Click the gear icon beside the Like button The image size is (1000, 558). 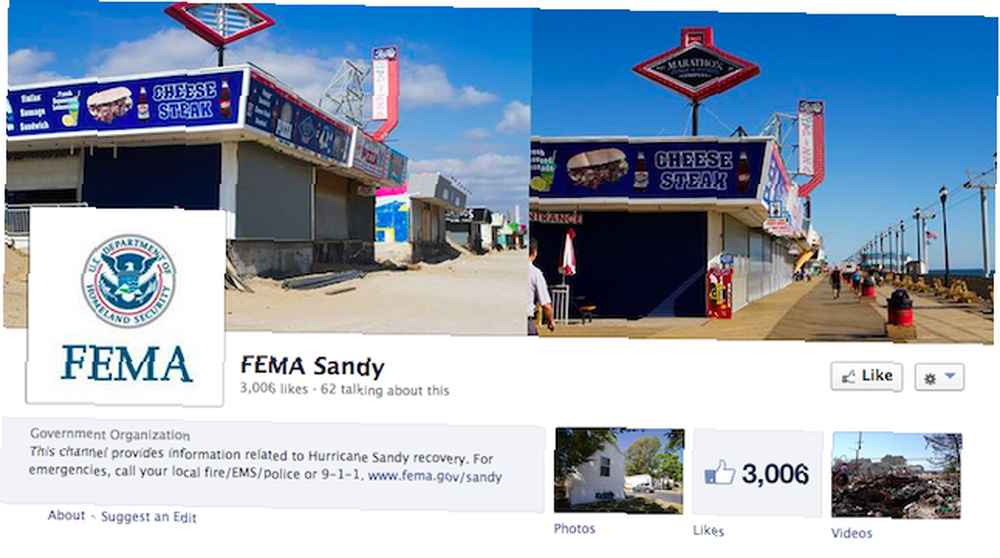click(930, 379)
